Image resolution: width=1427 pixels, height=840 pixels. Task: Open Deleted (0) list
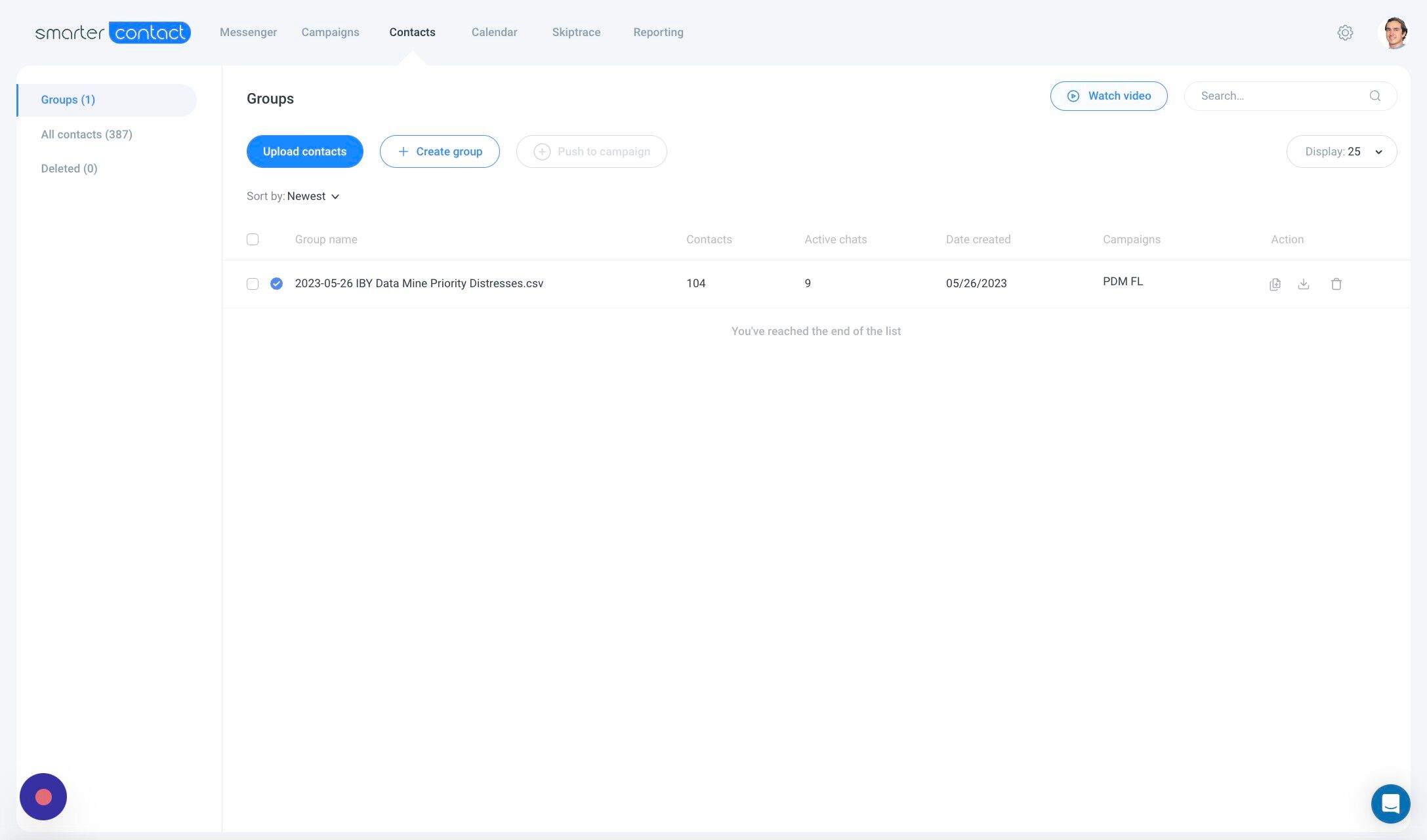tap(69, 169)
